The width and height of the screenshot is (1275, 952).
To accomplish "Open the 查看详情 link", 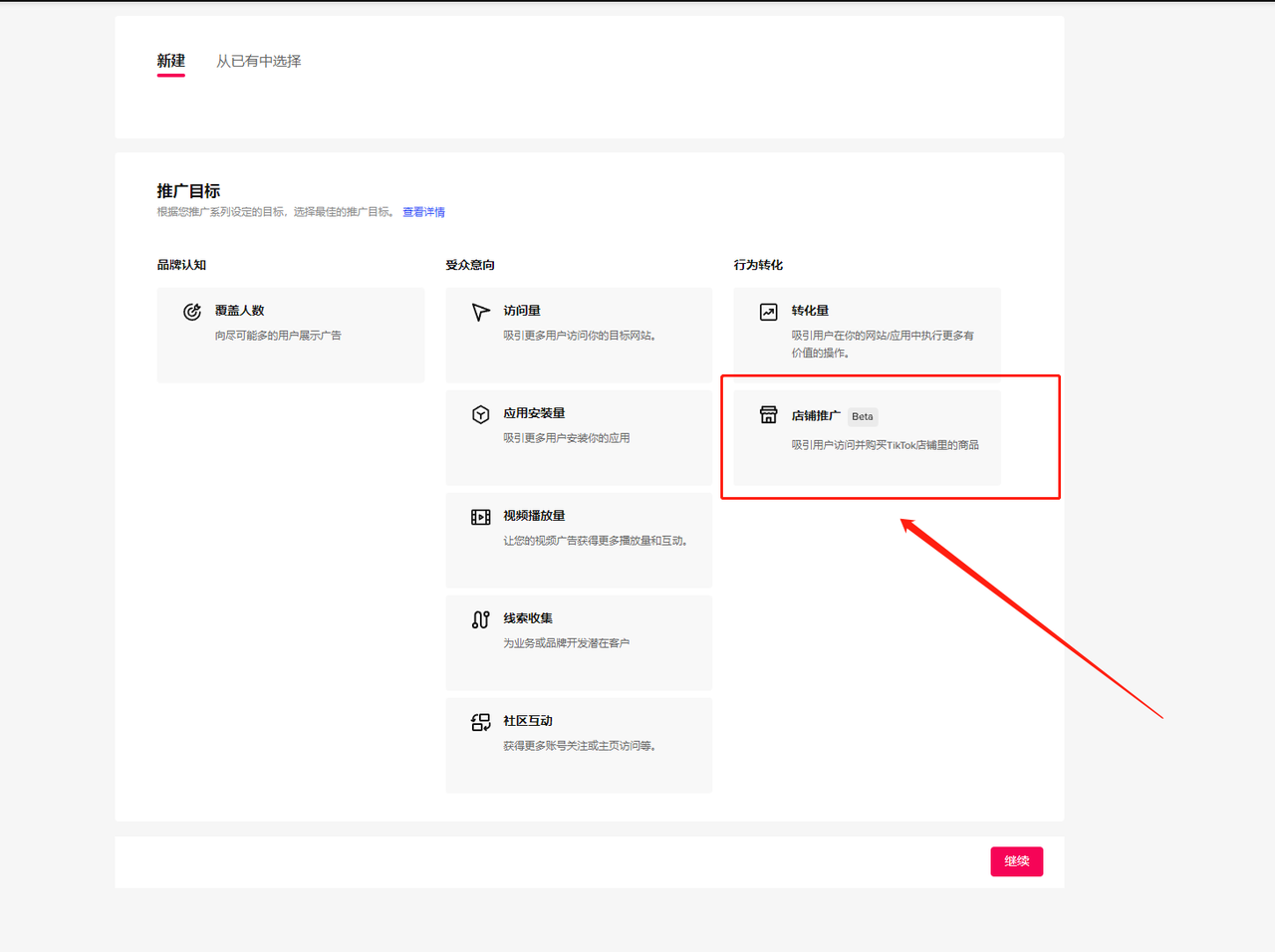I will (423, 212).
